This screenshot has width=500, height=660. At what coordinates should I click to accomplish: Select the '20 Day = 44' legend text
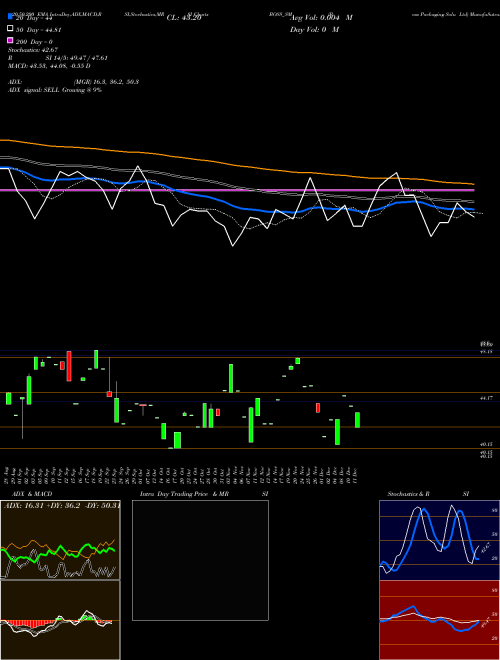(33, 18)
